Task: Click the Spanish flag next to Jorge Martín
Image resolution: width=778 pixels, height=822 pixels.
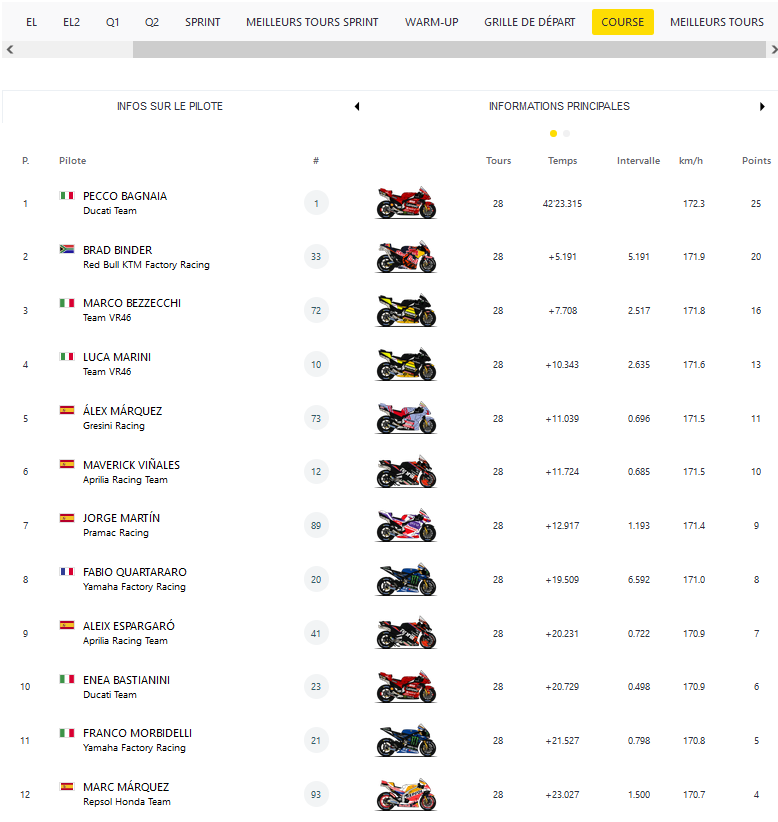Action: (66, 518)
